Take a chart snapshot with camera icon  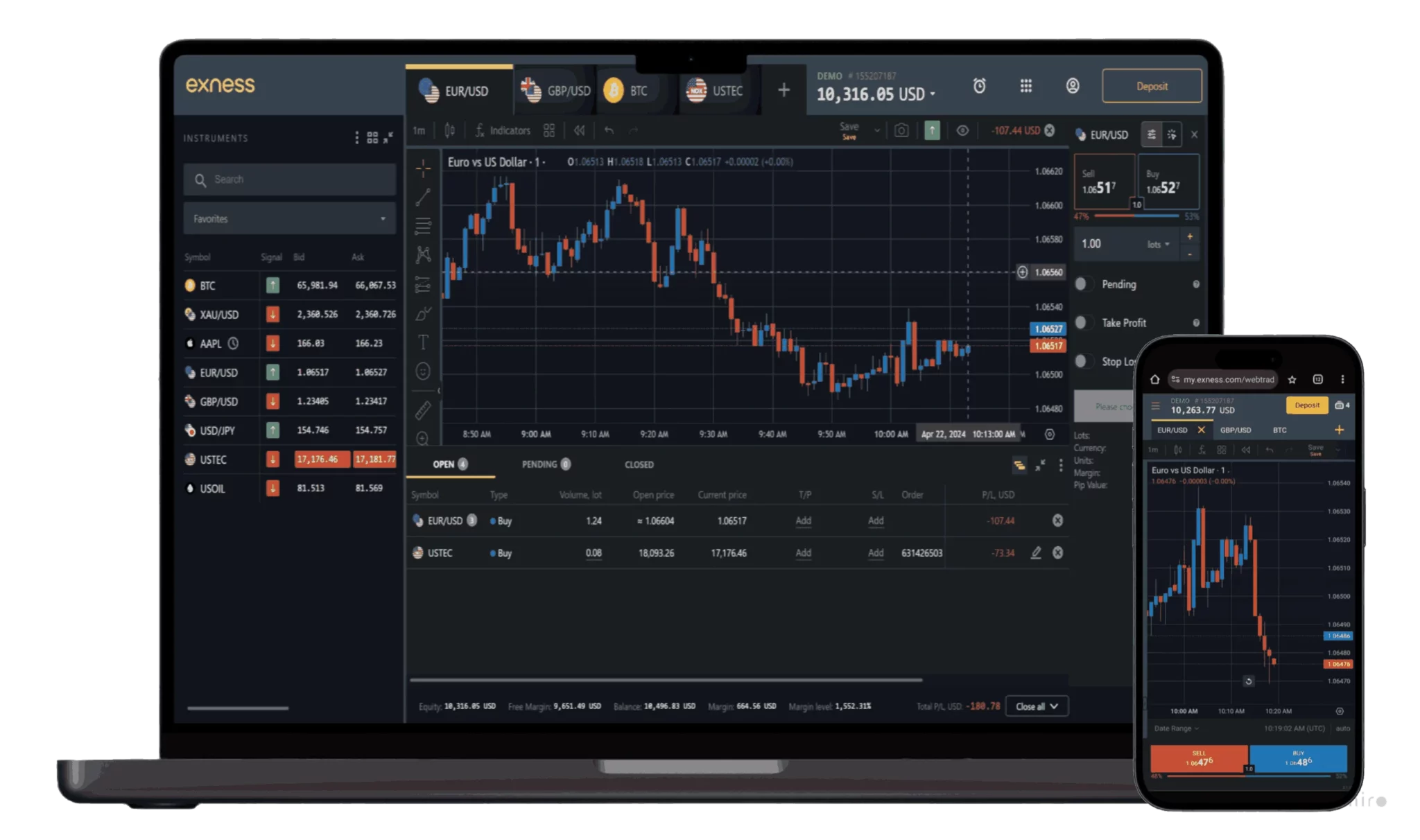click(x=901, y=130)
